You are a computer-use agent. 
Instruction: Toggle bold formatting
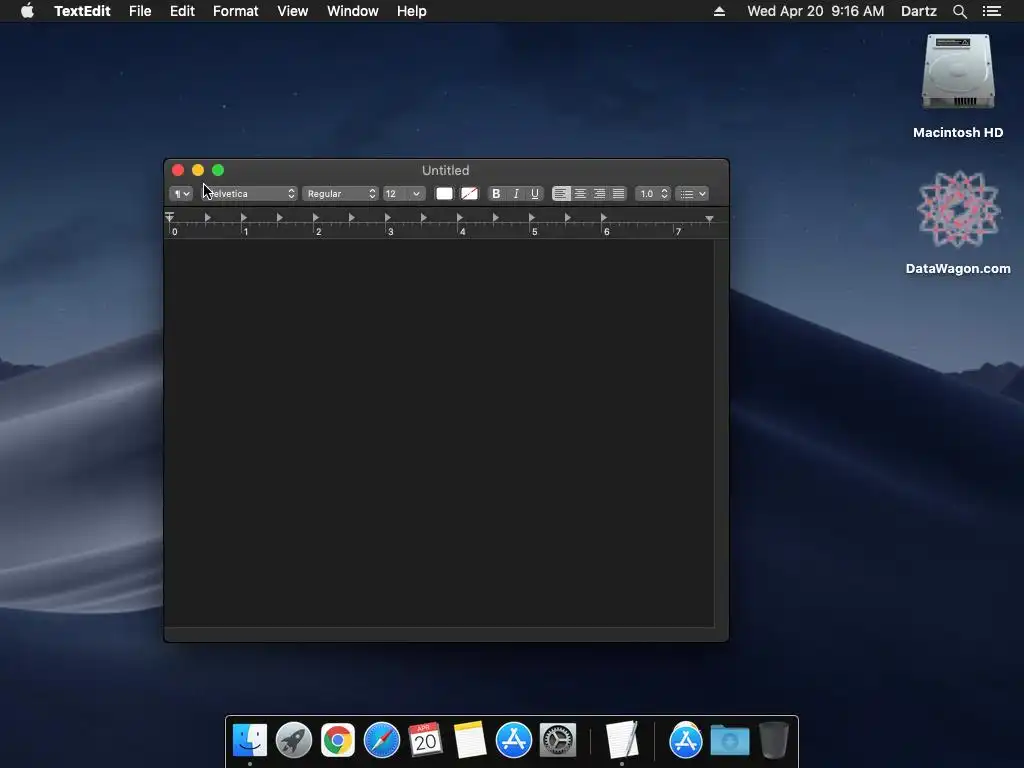point(496,194)
